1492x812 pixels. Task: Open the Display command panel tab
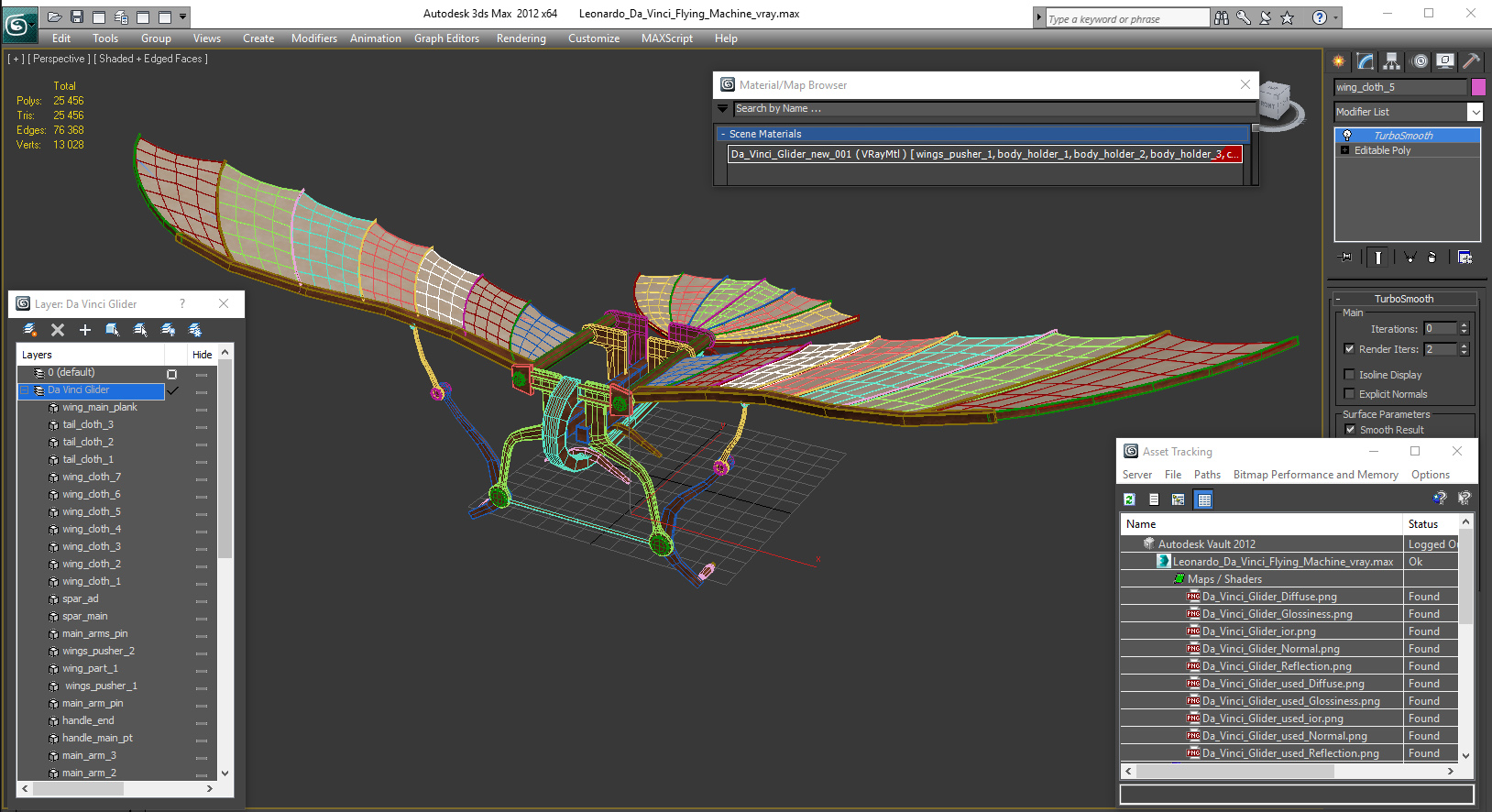click(x=1445, y=61)
